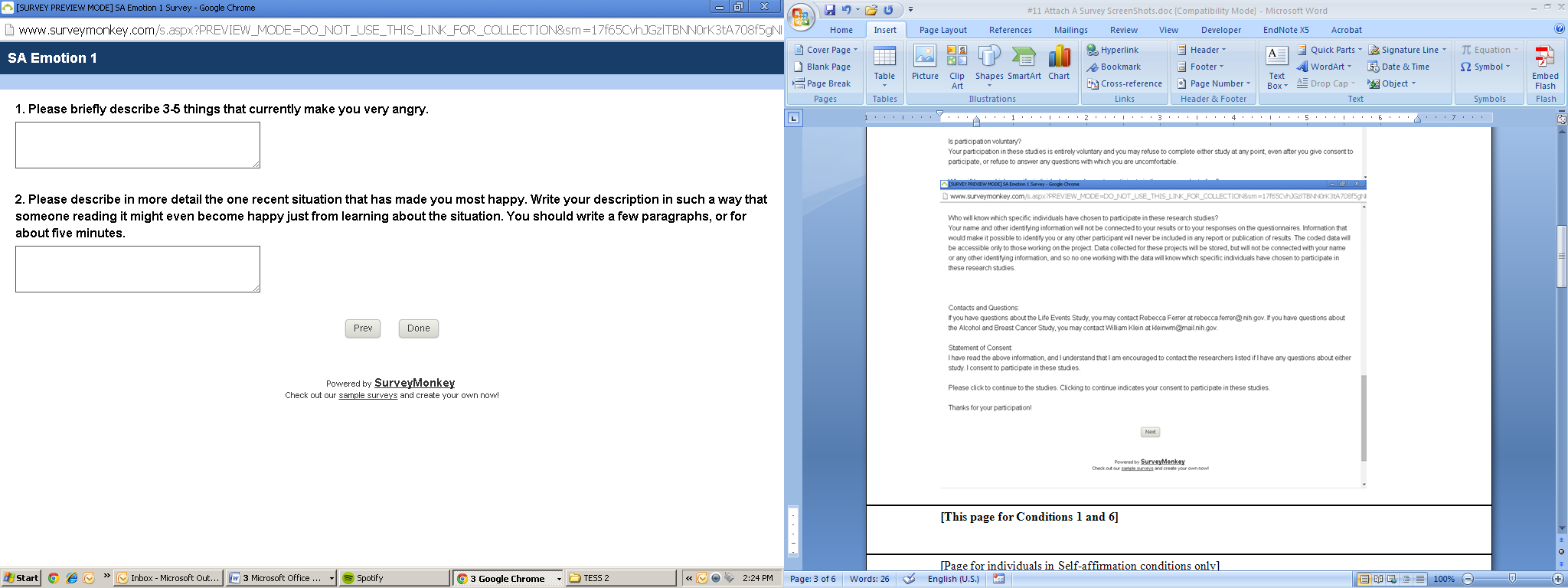The image size is (1568, 588).
Task: Add a Bookmark from the Links group
Action: tap(1113, 67)
